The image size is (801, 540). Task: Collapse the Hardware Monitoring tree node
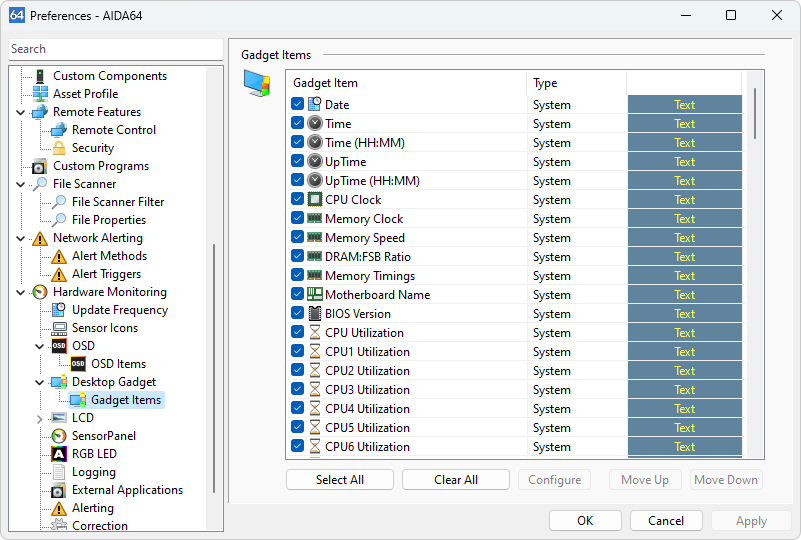pos(21,292)
